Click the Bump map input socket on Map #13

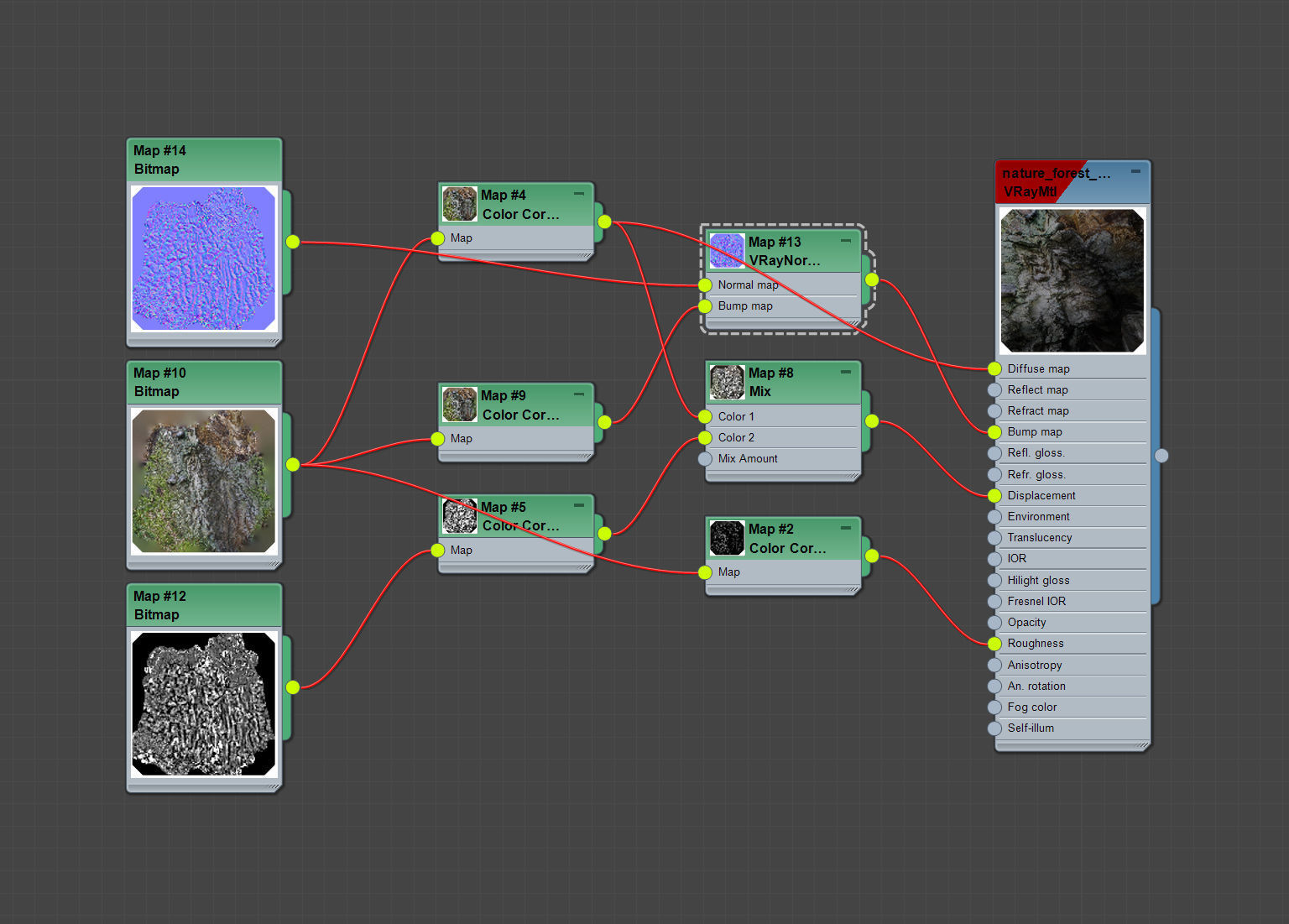[705, 306]
